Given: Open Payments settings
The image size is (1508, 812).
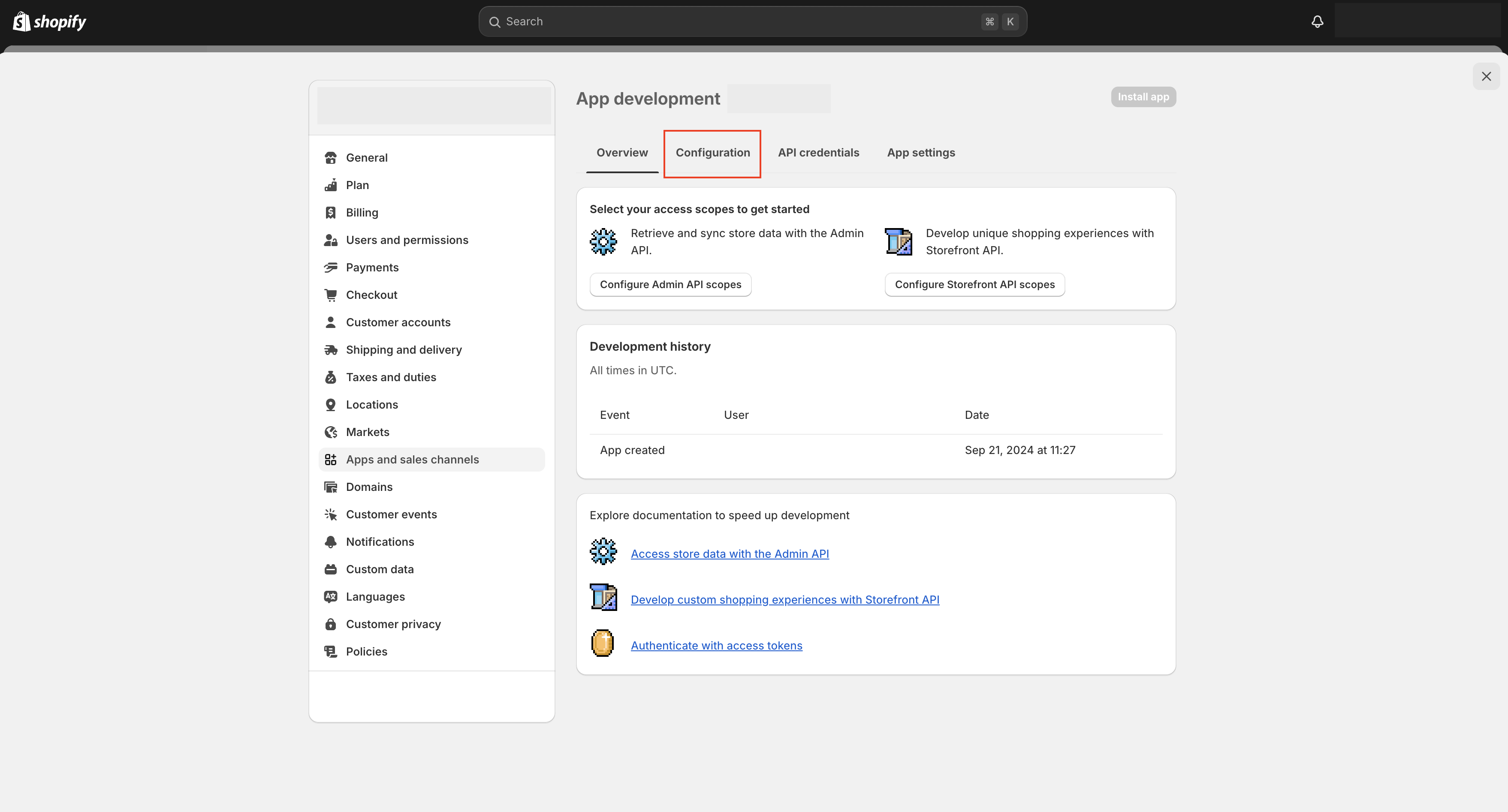Looking at the screenshot, I should coord(431,268).
